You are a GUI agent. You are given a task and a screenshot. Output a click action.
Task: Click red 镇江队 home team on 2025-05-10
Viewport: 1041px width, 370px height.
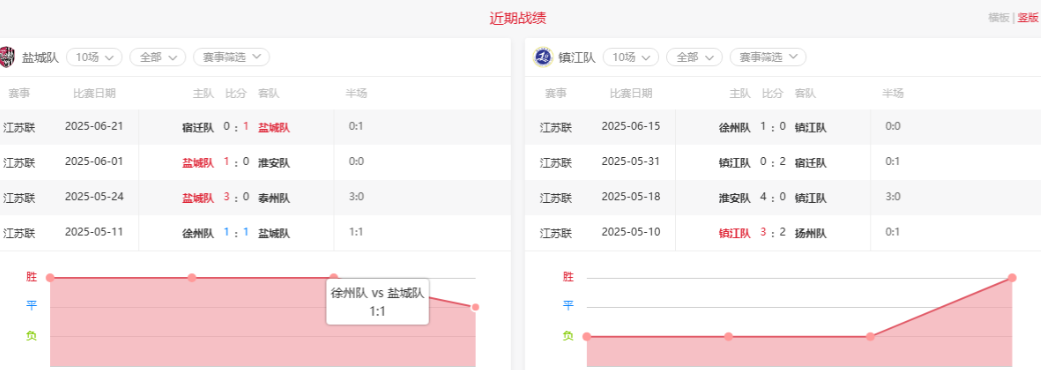pyautogui.click(x=734, y=233)
